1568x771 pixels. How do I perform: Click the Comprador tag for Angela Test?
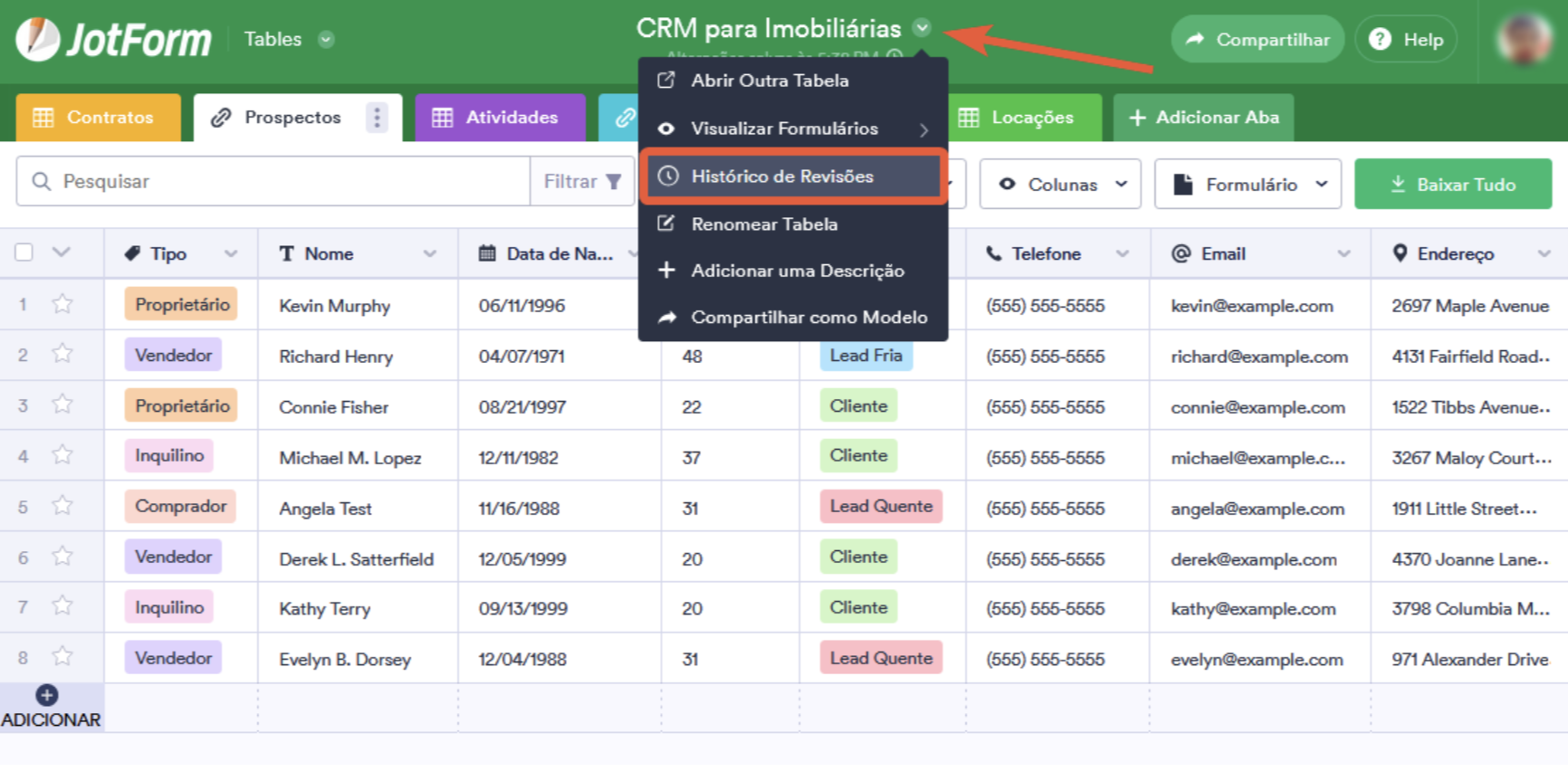tap(180, 507)
